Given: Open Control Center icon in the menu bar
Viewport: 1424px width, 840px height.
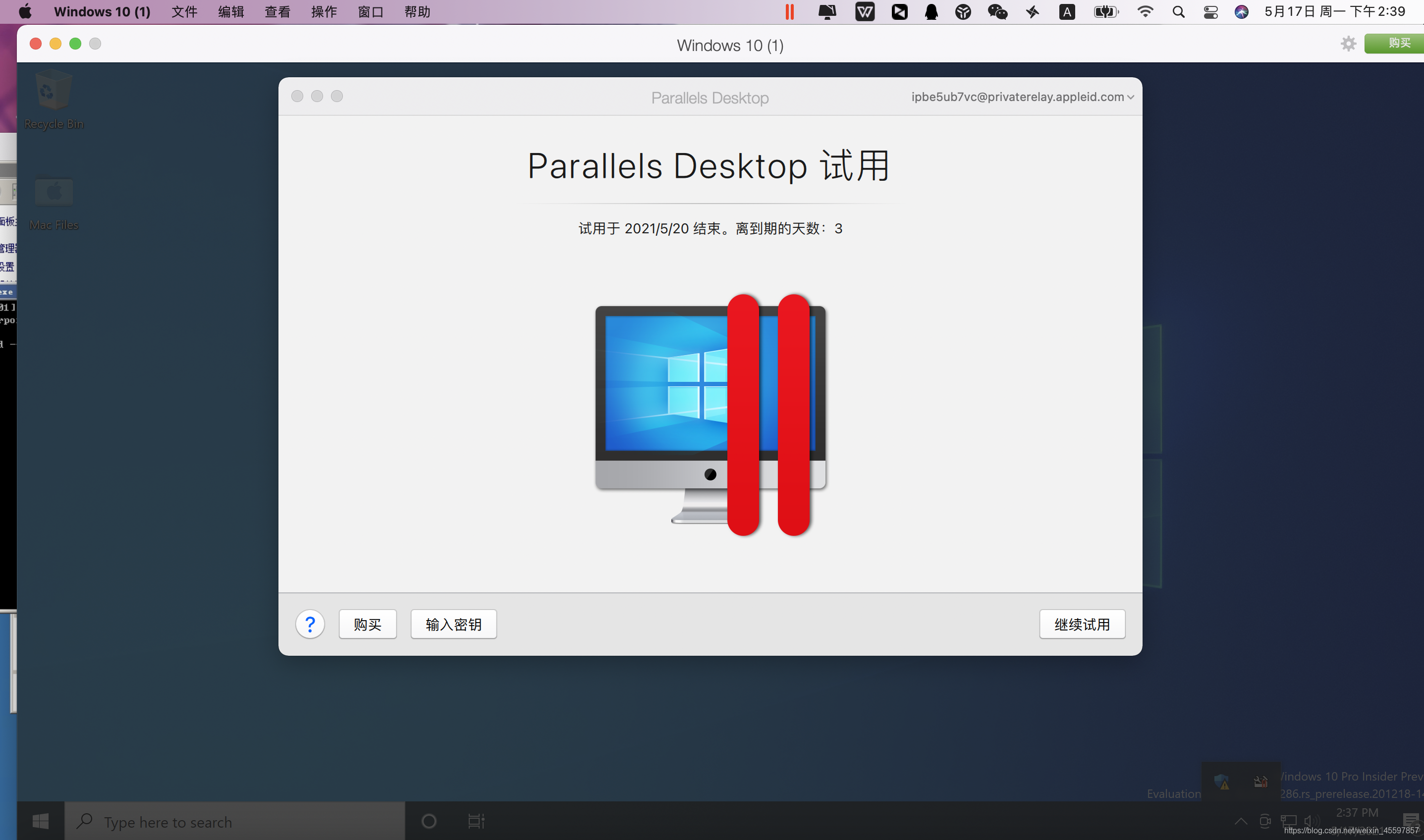Looking at the screenshot, I should pyautogui.click(x=1210, y=12).
